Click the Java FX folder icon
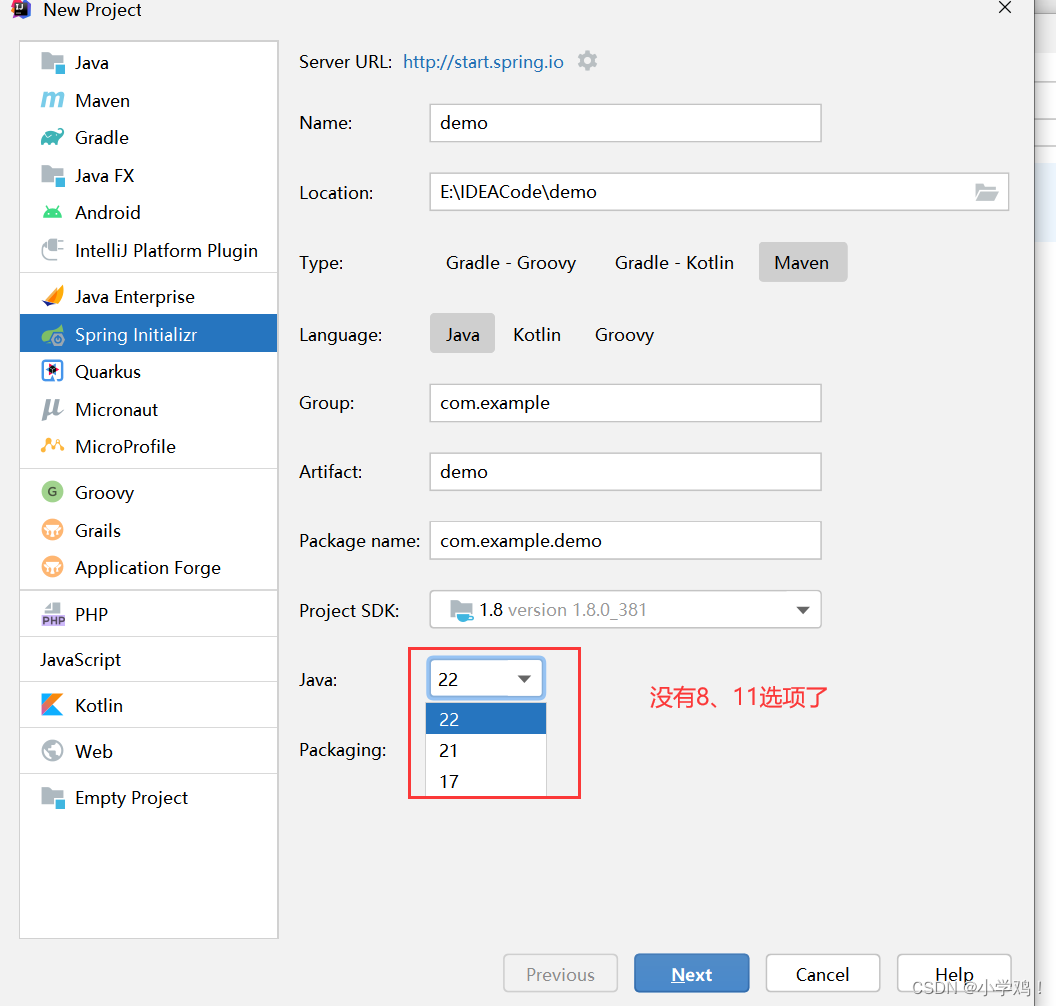The width and height of the screenshot is (1056, 1006). pyautogui.click(x=53, y=176)
